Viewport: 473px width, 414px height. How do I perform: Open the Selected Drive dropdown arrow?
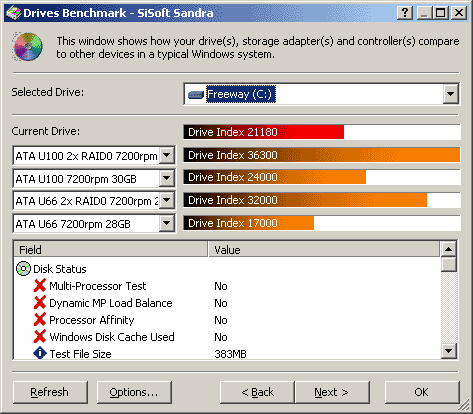point(450,94)
